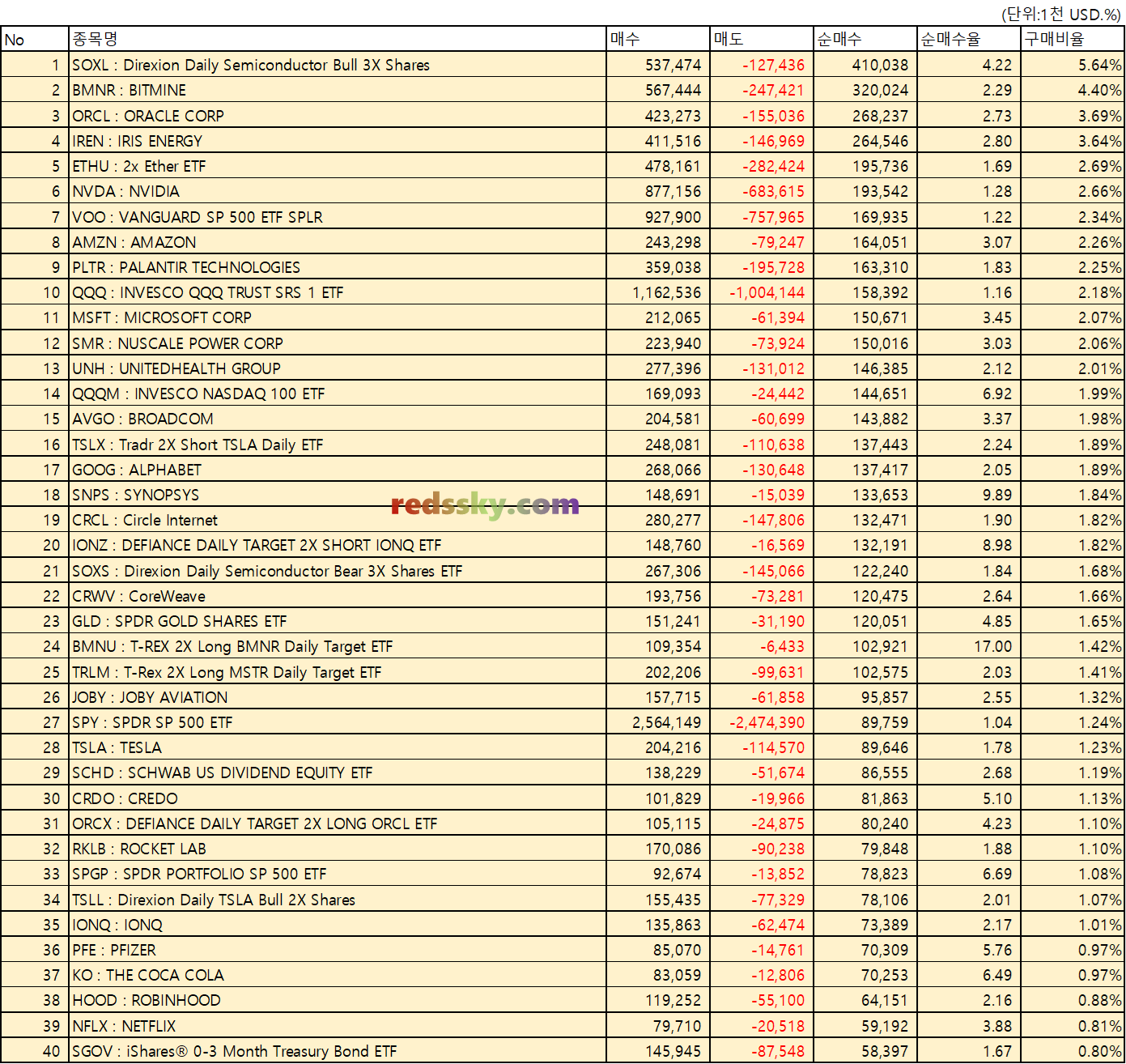Click SGOV : iShares 0-3 Month Treasury cell
This screenshot has width=1126, height=1064.
click(338, 1051)
